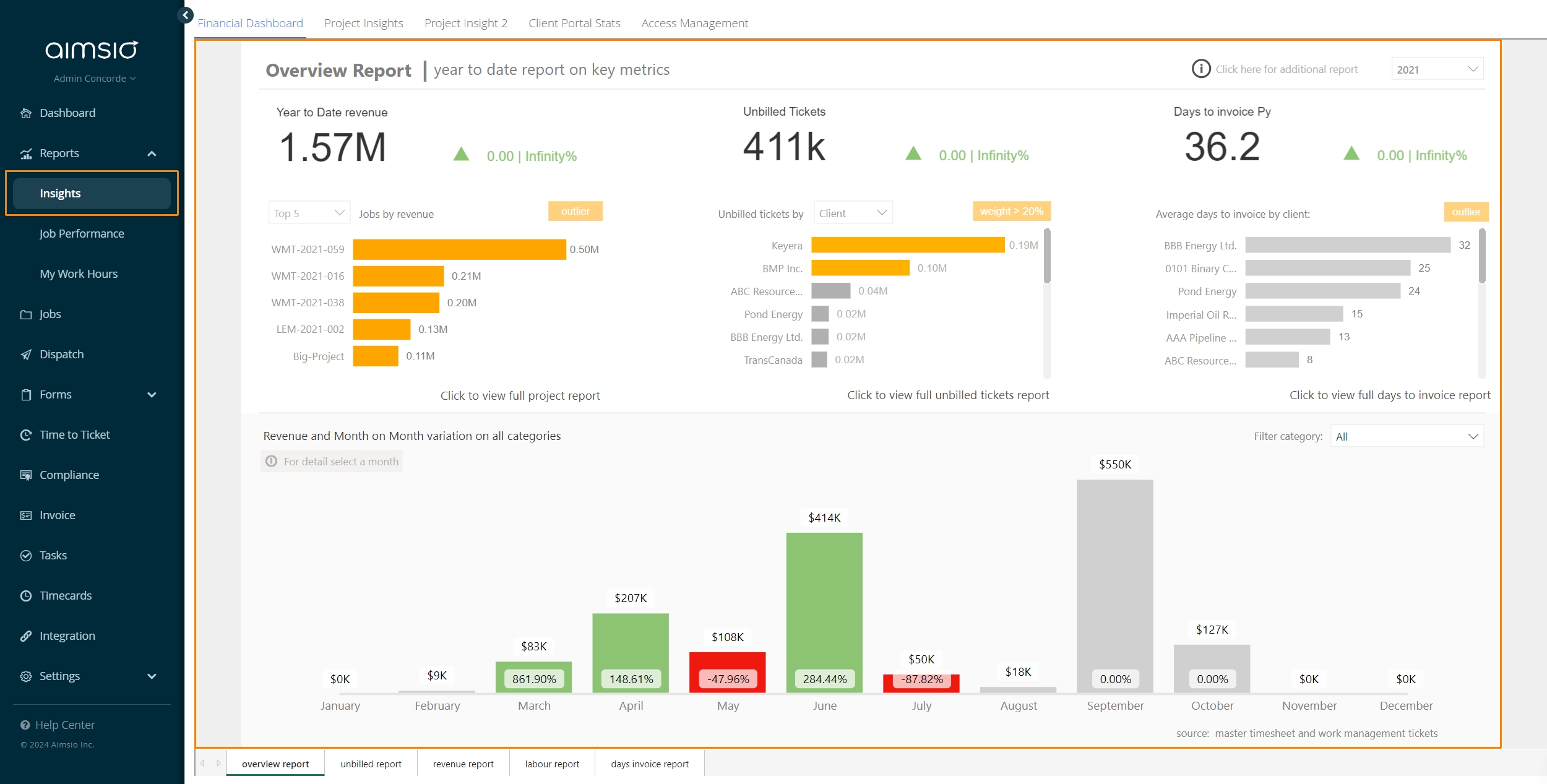Expand the Settings submenu chevron
The height and width of the screenshot is (784, 1547).
[x=152, y=676]
